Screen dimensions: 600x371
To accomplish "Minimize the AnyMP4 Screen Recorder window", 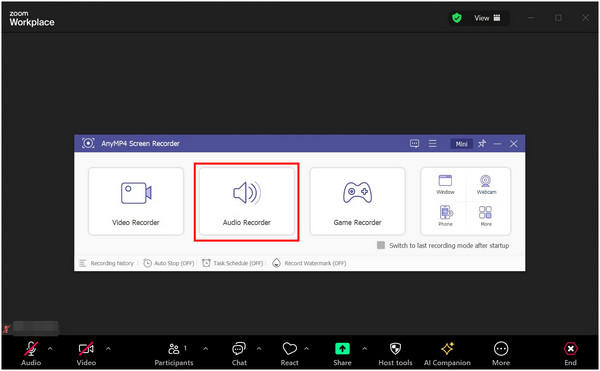I will [x=497, y=144].
